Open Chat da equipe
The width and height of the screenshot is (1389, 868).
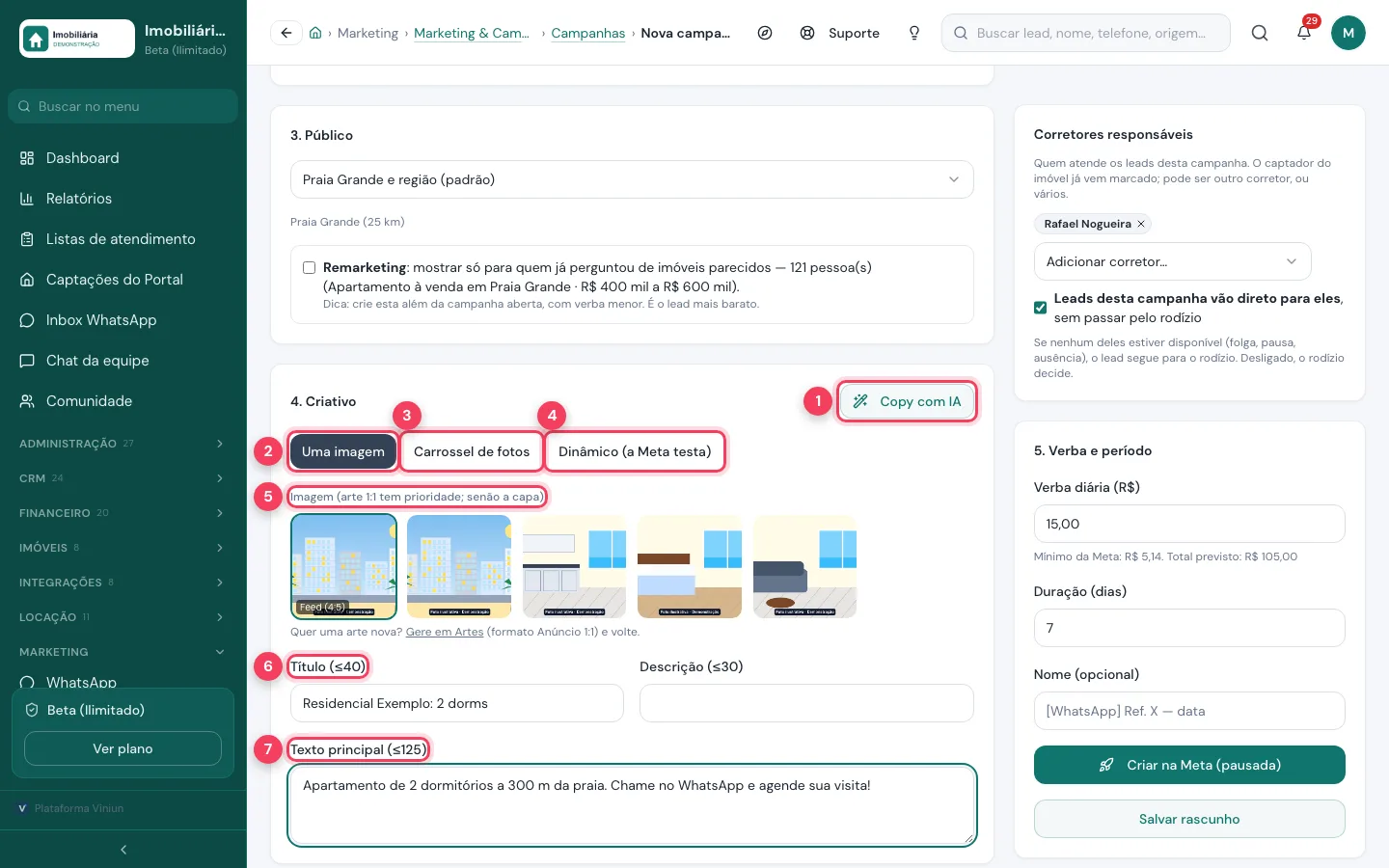coord(123,361)
